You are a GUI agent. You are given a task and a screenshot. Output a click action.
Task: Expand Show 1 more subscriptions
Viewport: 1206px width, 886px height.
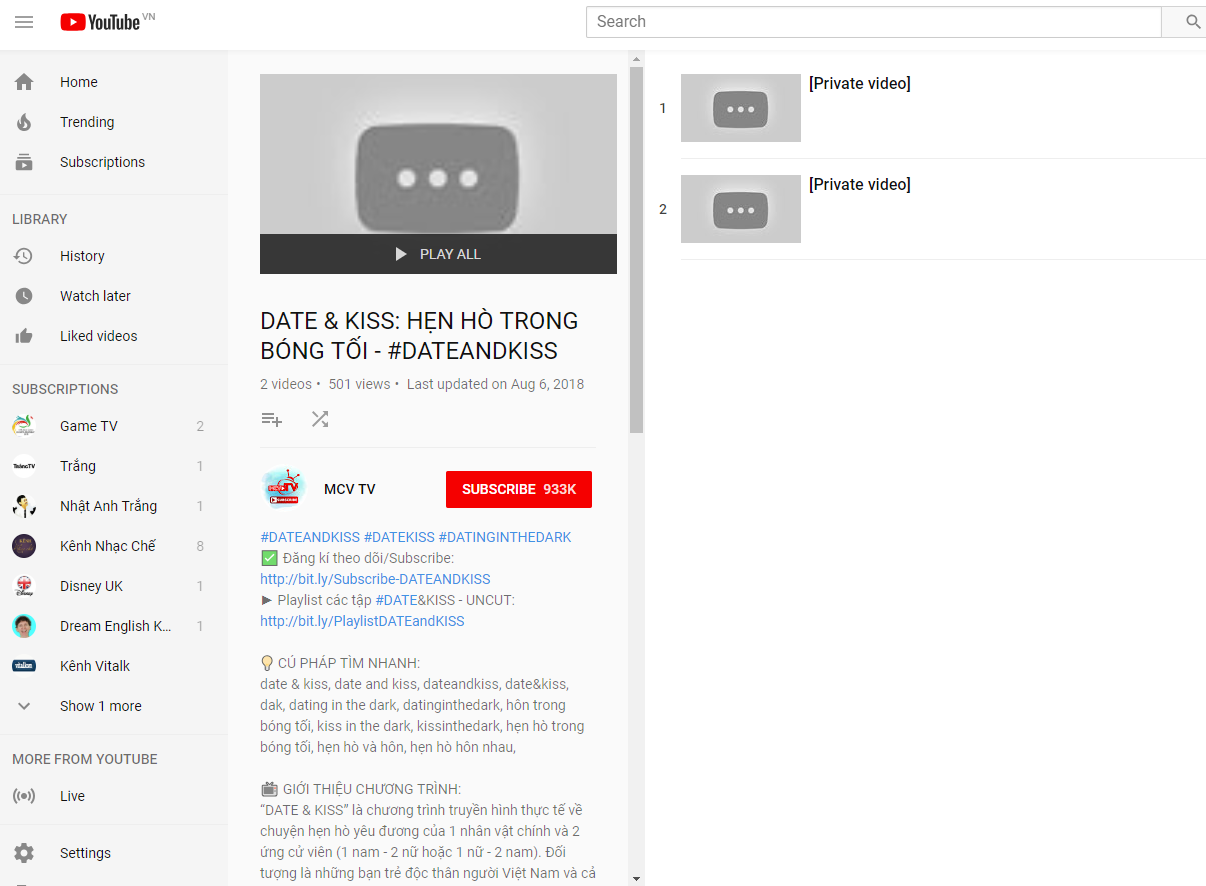100,706
